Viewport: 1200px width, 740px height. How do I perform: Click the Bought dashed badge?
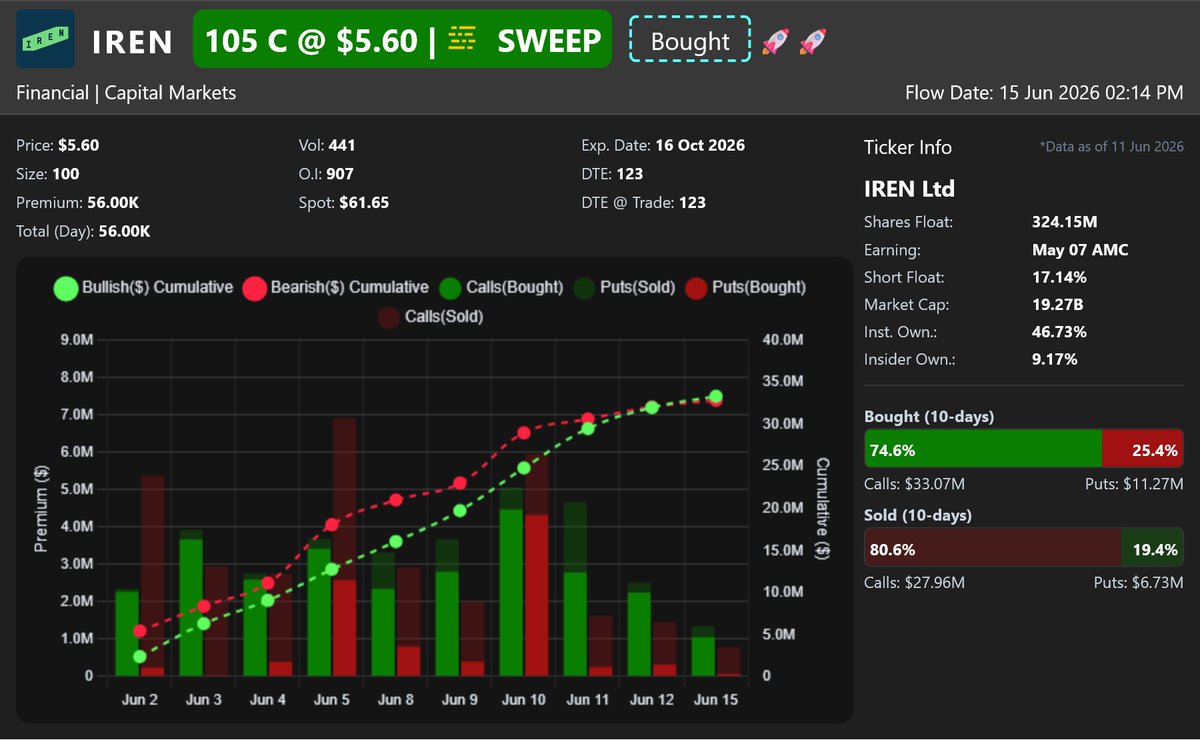(x=690, y=40)
